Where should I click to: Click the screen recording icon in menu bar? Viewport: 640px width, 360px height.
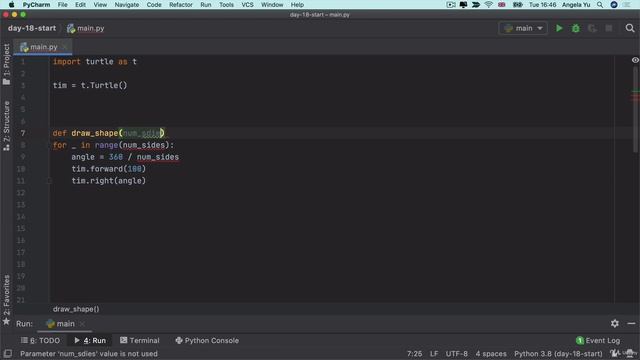451,4
